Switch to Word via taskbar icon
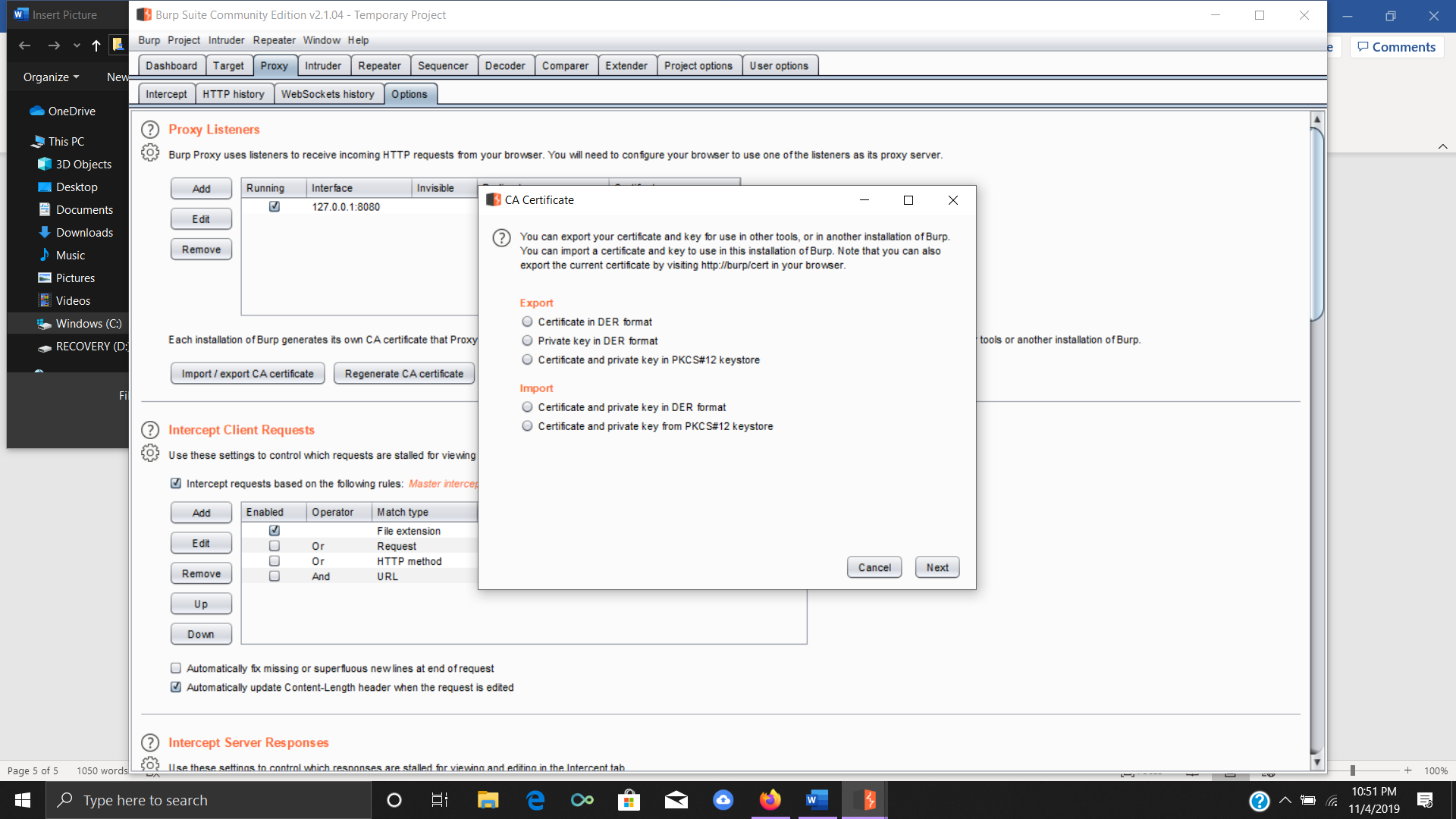The width and height of the screenshot is (1456, 819). click(x=817, y=800)
